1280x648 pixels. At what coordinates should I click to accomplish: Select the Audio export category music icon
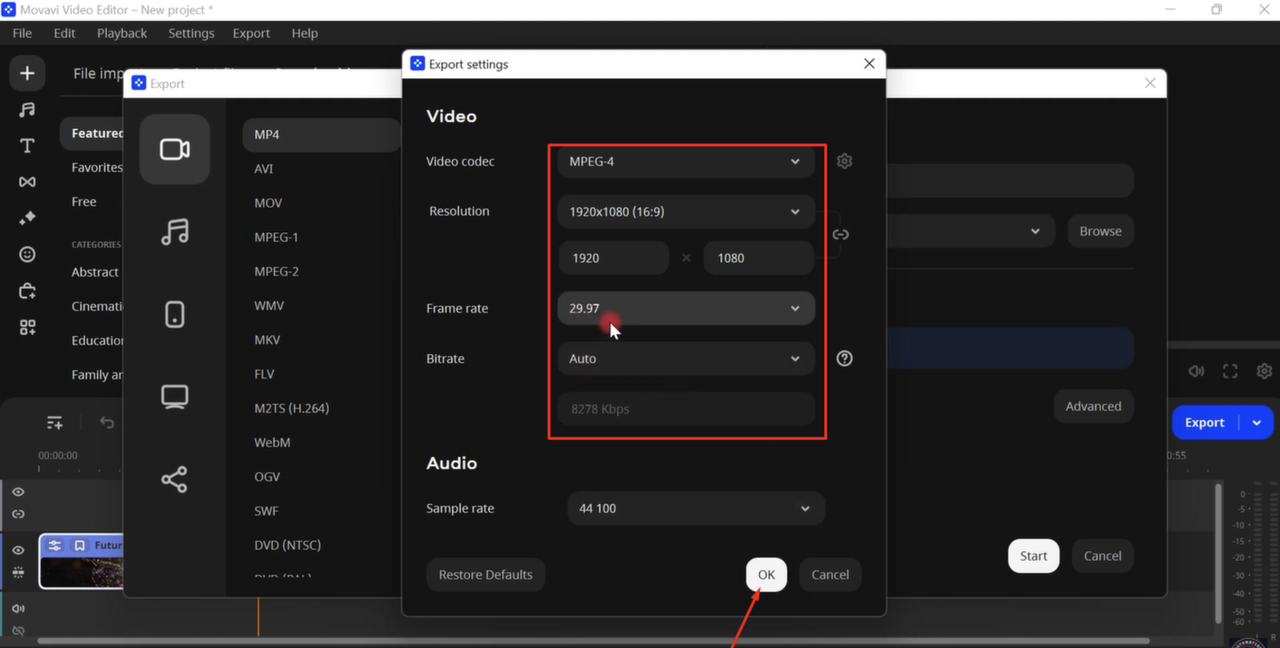click(175, 232)
